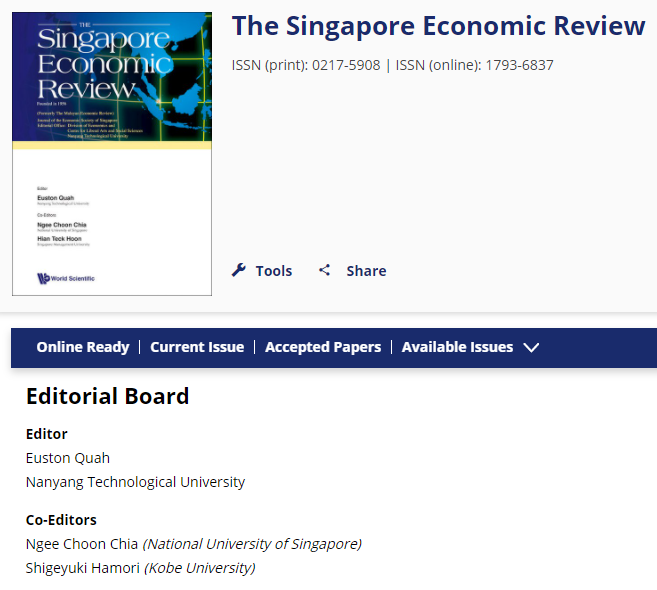Image resolution: width=657 pixels, height=590 pixels.
Task: Click the print ISSN 0217-5908 text
Action: (x=306, y=65)
